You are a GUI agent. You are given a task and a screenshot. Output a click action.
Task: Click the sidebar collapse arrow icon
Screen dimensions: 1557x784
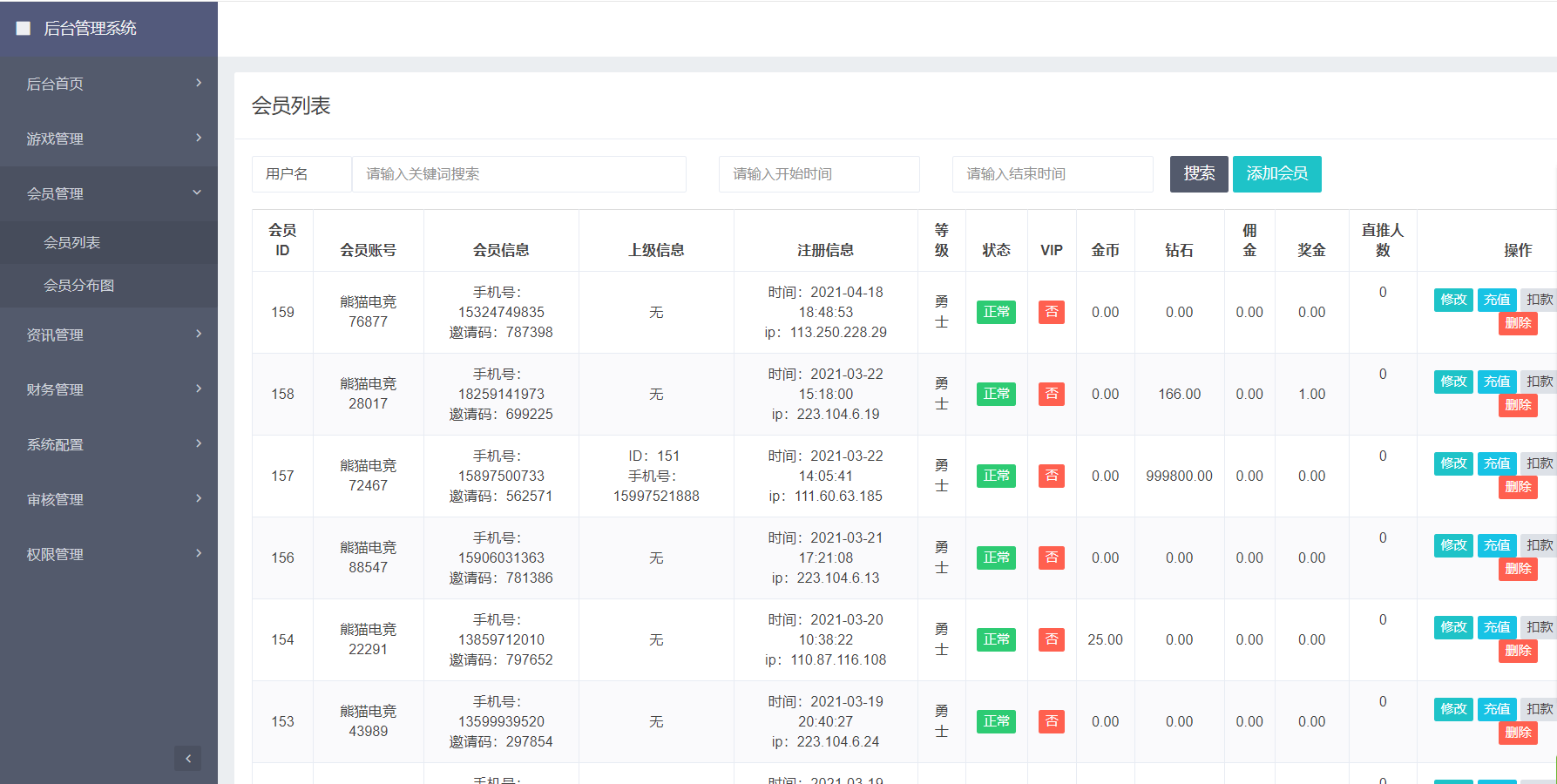187,758
